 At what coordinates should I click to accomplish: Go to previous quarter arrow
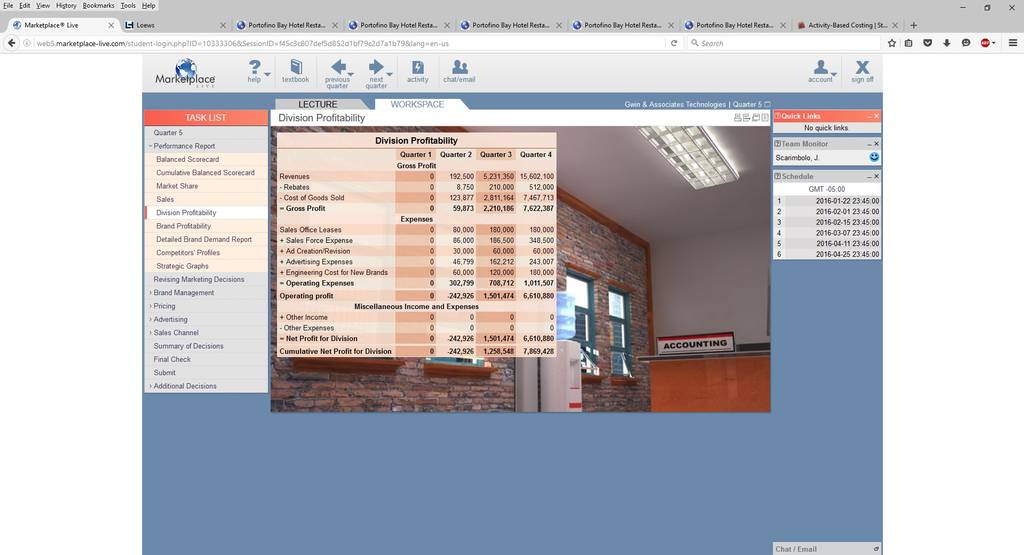pyautogui.click(x=338, y=73)
